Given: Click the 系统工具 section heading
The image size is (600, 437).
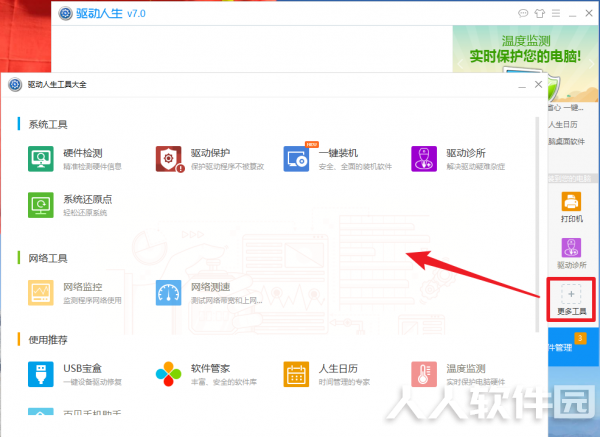Looking at the screenshot, I should tap(48, 124).
